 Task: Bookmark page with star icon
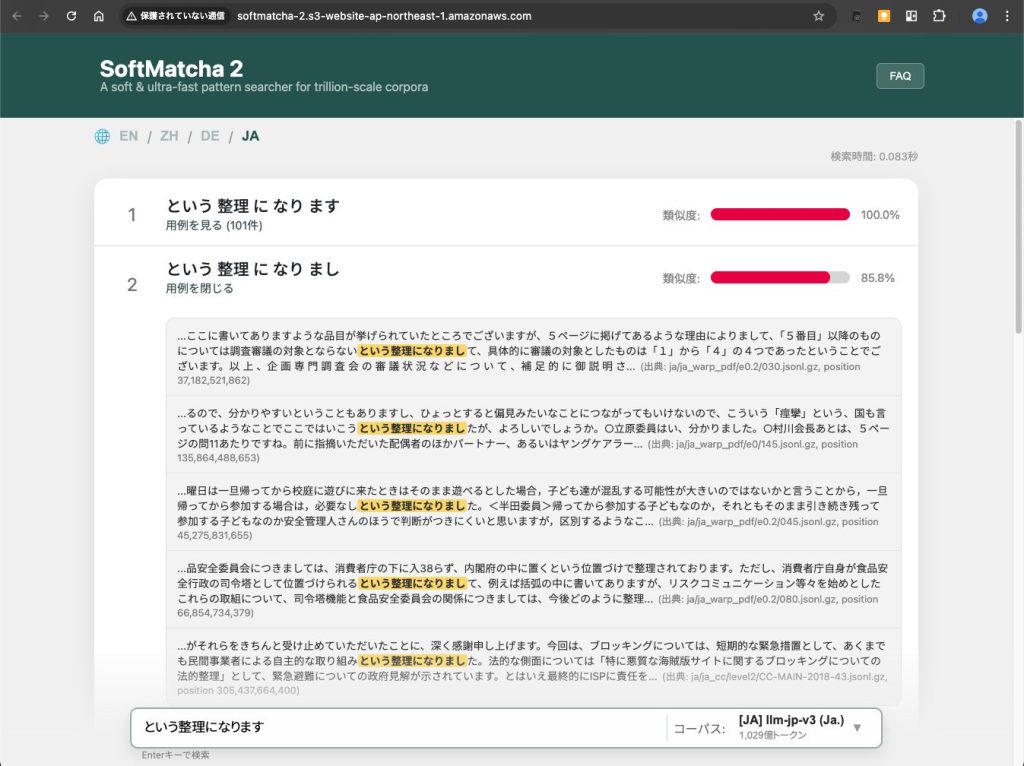click(x=818, y=16)
